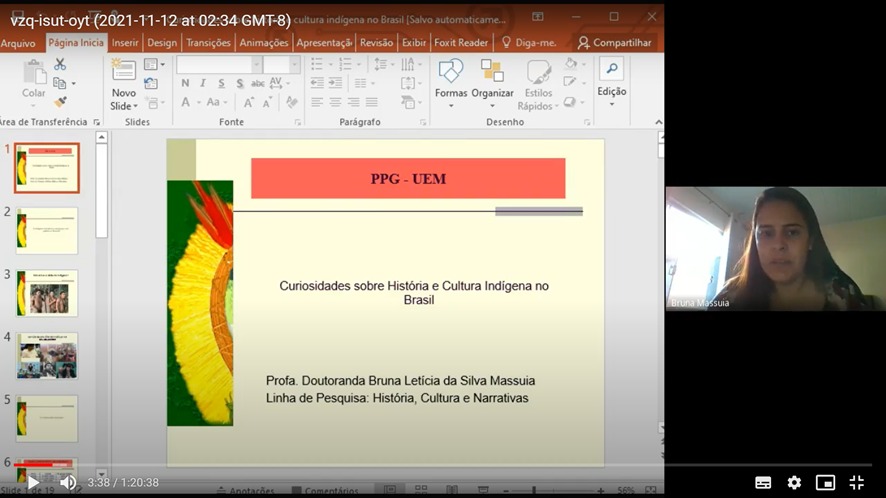Expand the Organizar dropdown arrow

click(x=492, y=106)
